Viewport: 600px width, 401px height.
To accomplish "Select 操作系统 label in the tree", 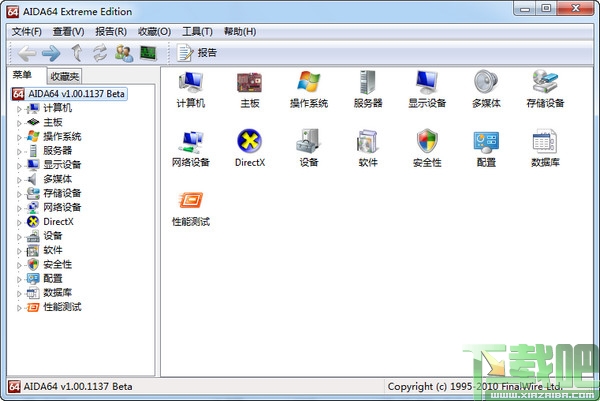I will pyautogui.click(x=62, y=136).
